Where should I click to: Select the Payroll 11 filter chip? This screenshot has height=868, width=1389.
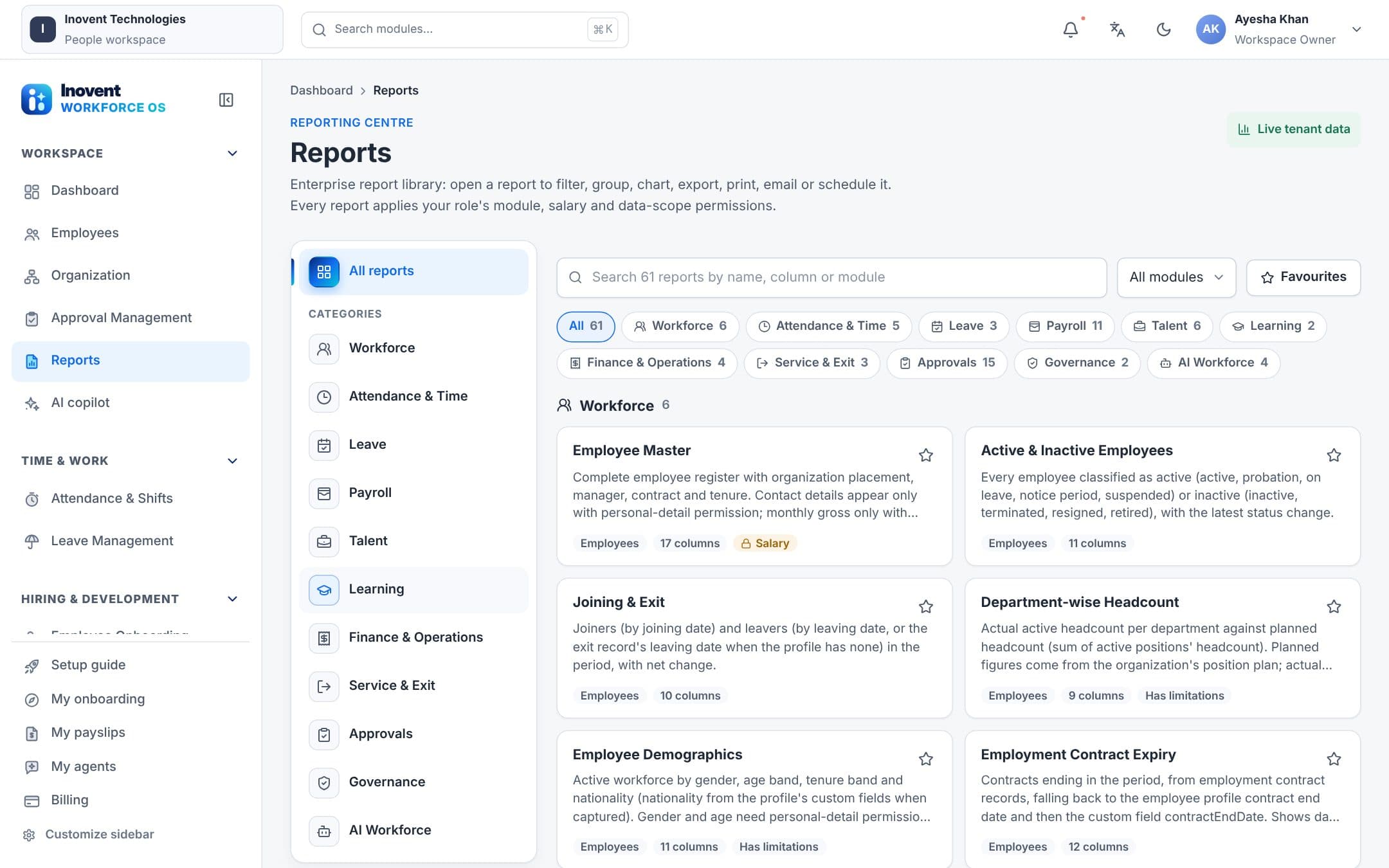click(x=1065, y=327)
